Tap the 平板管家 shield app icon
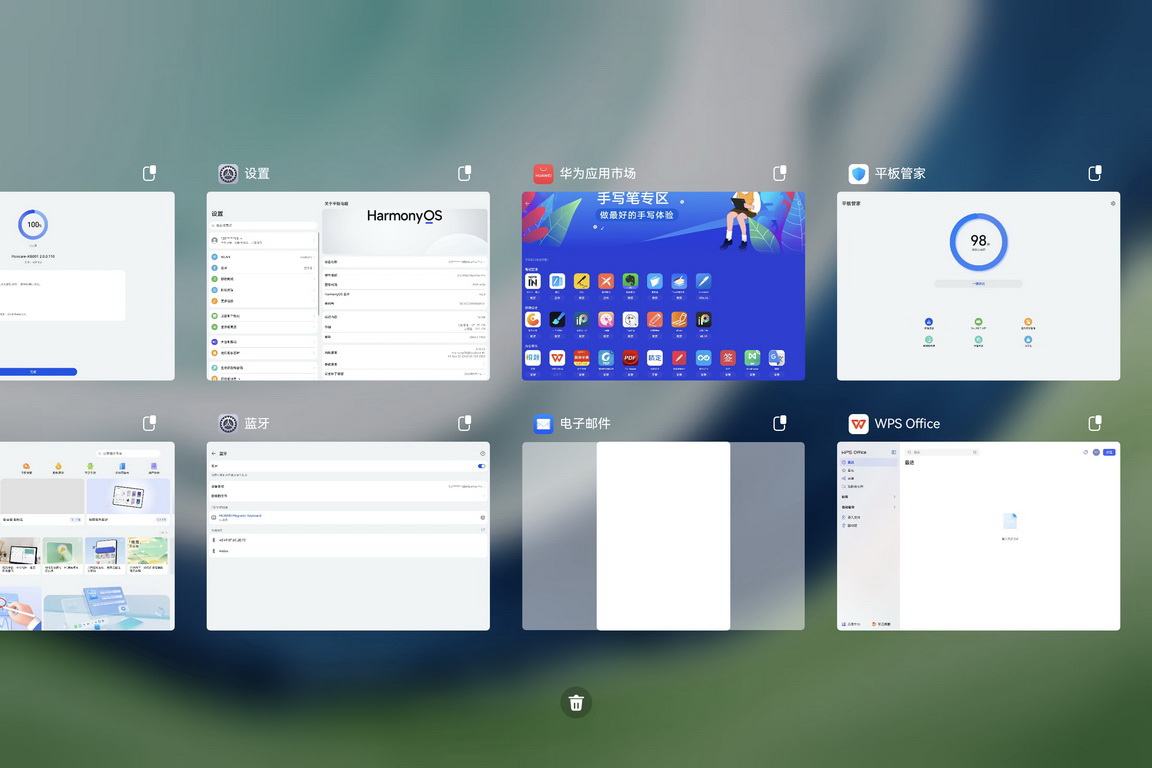The image size is (1152, 768). 858,173
